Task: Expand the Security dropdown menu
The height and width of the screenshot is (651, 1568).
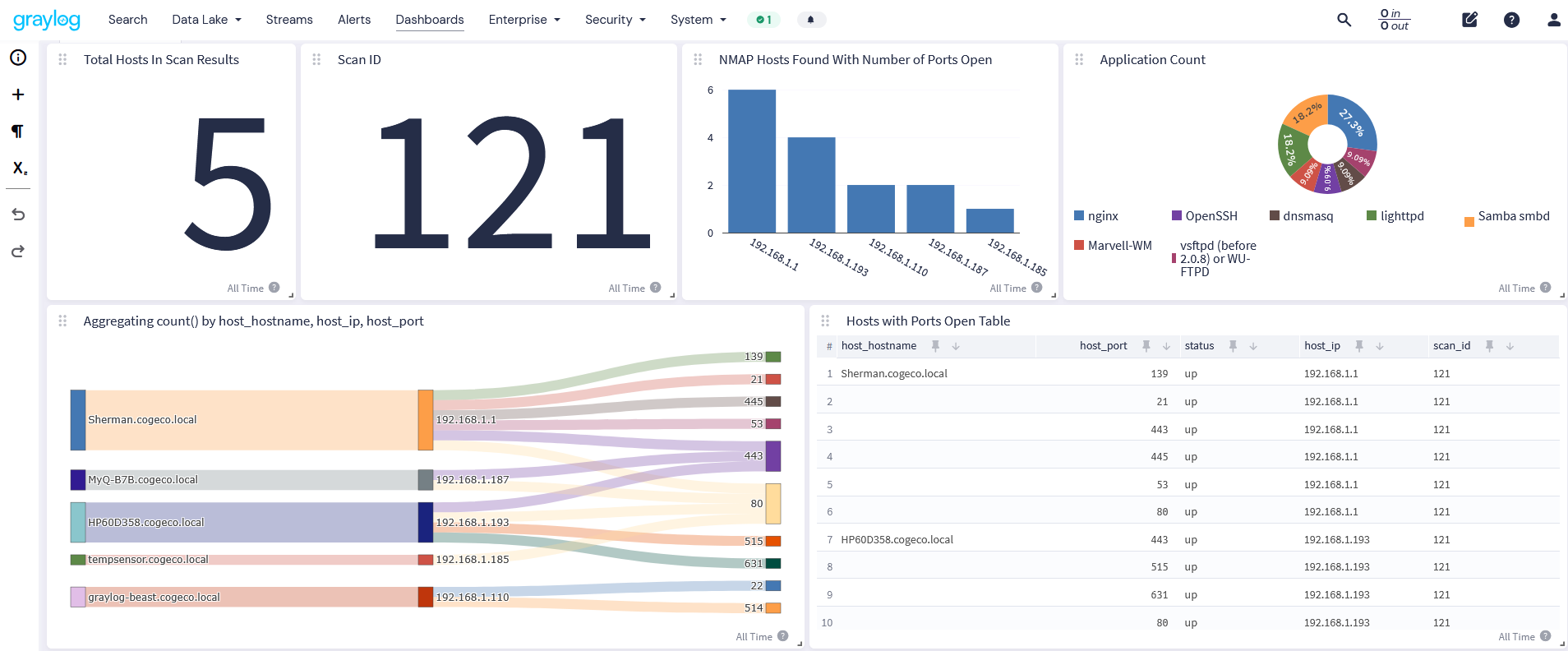Action: pos(616,20)
